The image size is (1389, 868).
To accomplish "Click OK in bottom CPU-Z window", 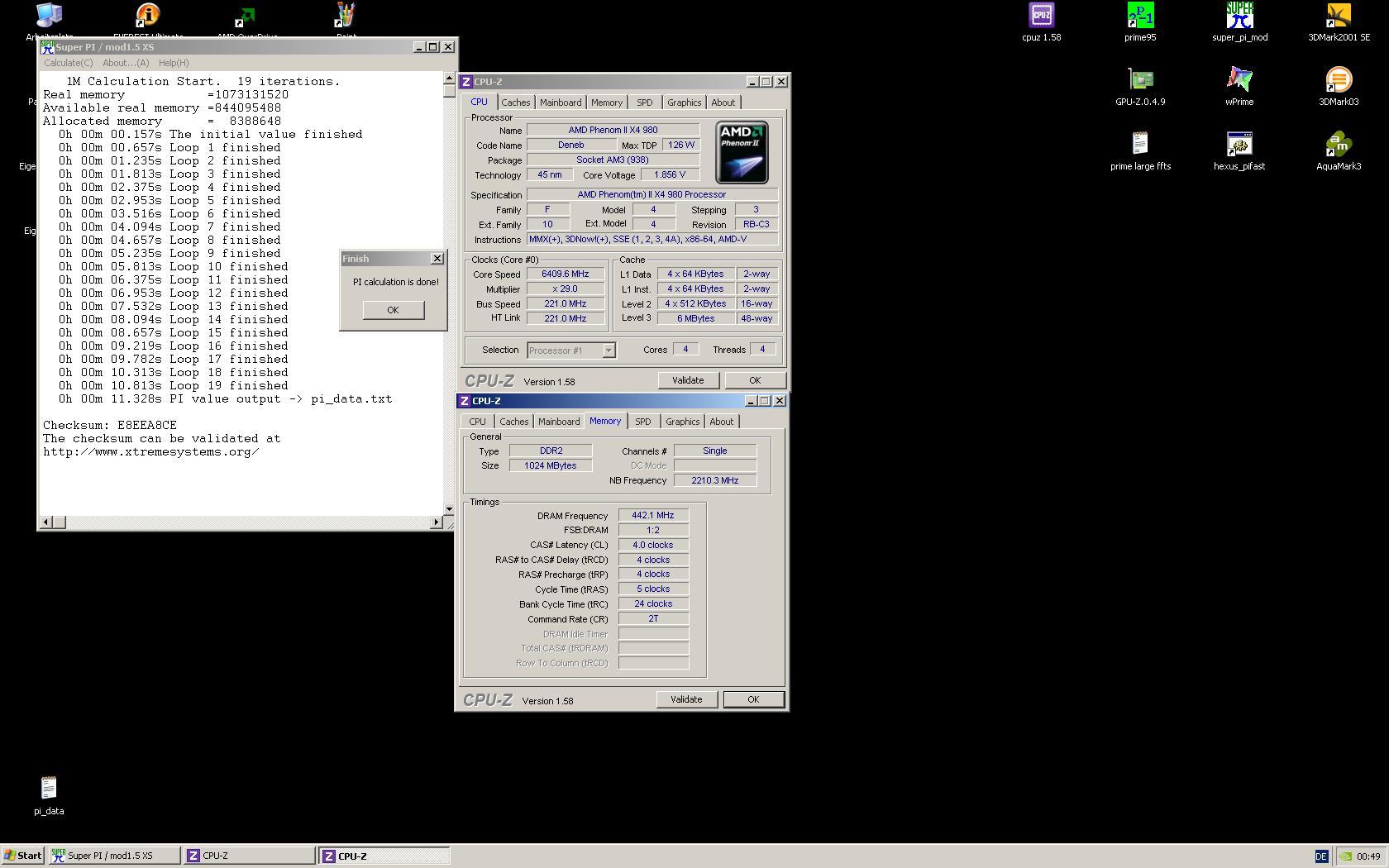I will (x=753, y=699).
